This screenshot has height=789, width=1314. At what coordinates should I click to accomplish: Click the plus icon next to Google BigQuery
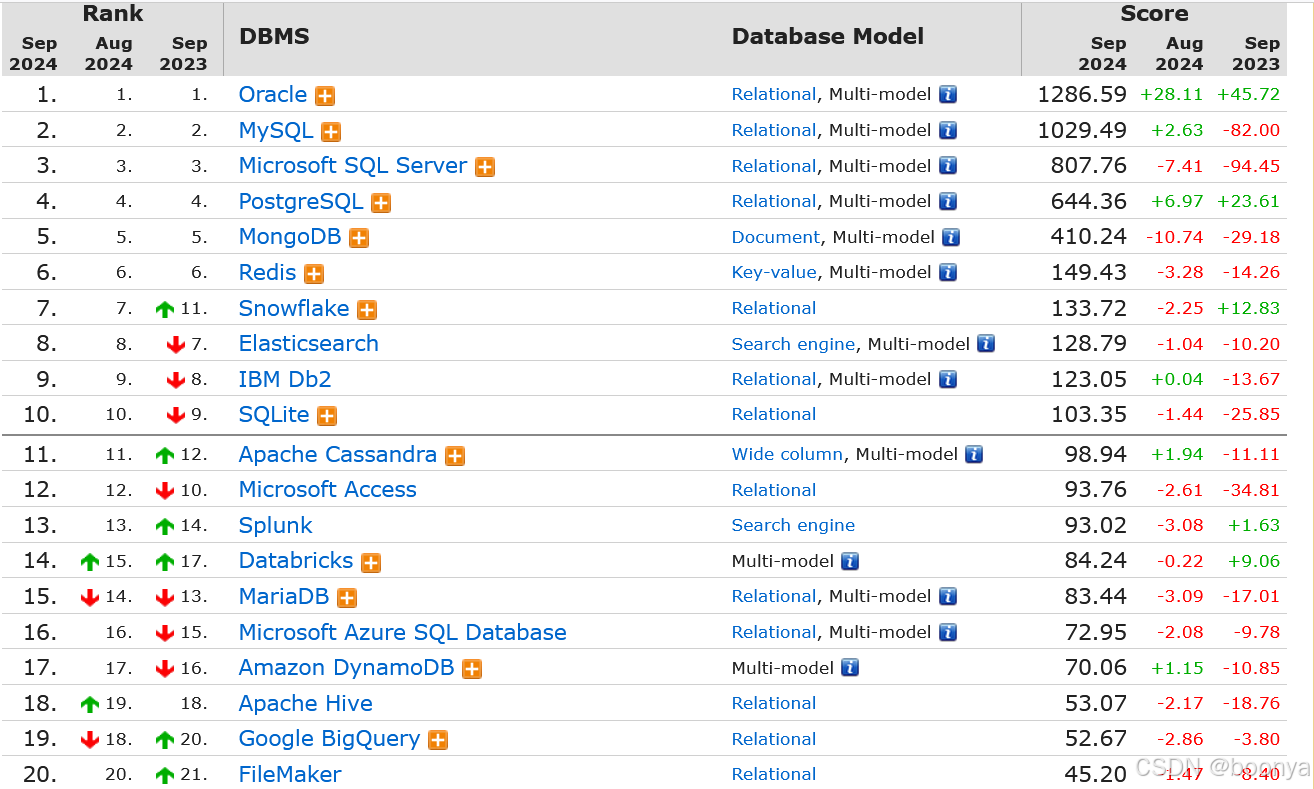point(438,740)
